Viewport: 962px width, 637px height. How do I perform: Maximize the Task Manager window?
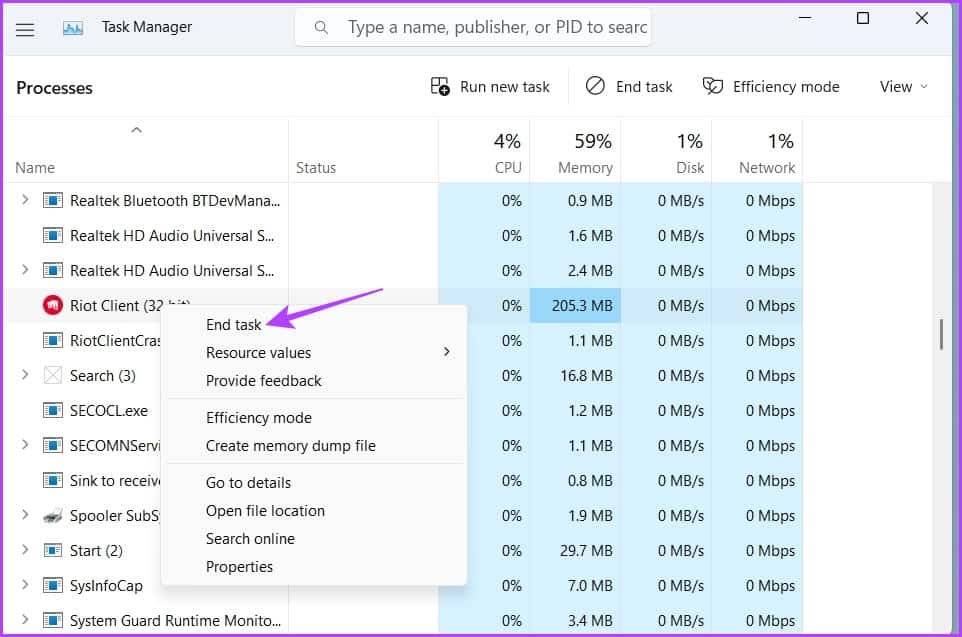[863, 18]
